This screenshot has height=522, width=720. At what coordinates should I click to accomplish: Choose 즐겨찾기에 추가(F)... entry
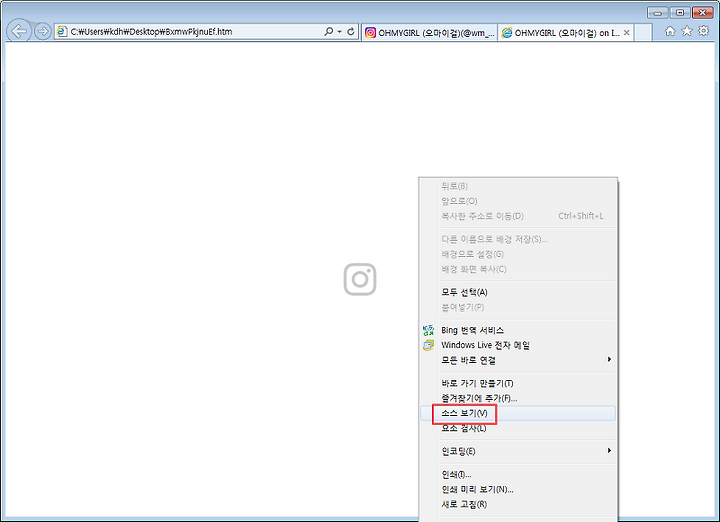518,398
